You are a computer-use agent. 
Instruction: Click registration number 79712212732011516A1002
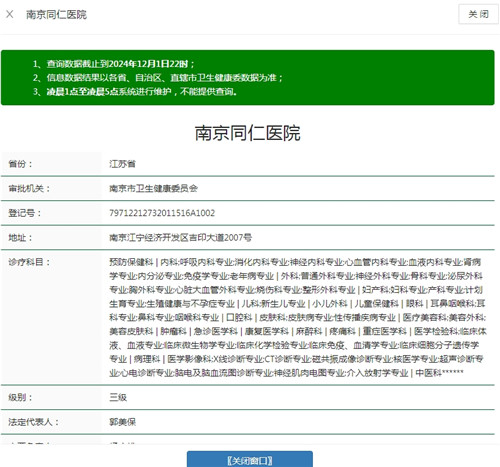162,213
